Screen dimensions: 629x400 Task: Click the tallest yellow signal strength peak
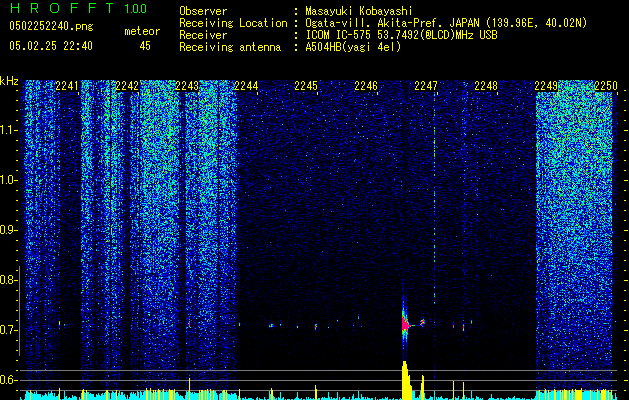[x=406, y=380]
